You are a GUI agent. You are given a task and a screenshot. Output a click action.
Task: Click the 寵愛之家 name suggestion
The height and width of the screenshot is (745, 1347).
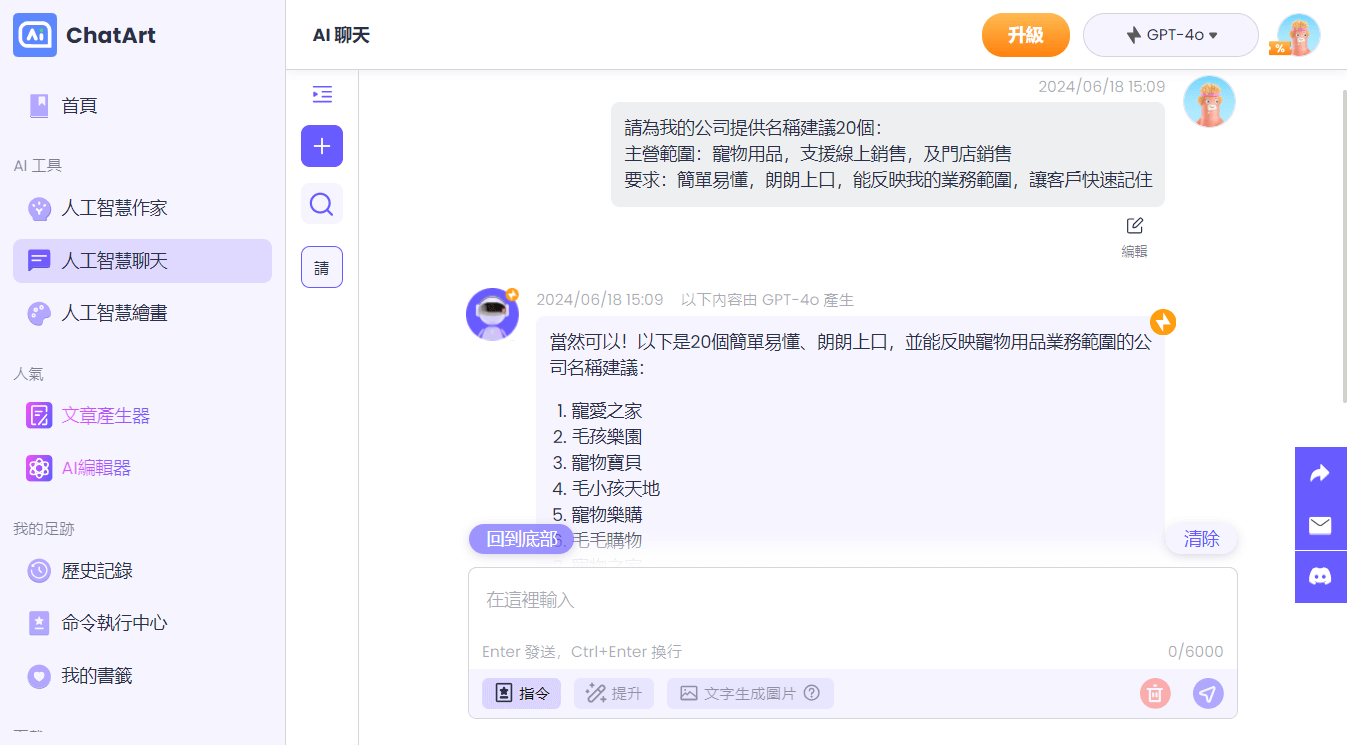click(606, 411)
